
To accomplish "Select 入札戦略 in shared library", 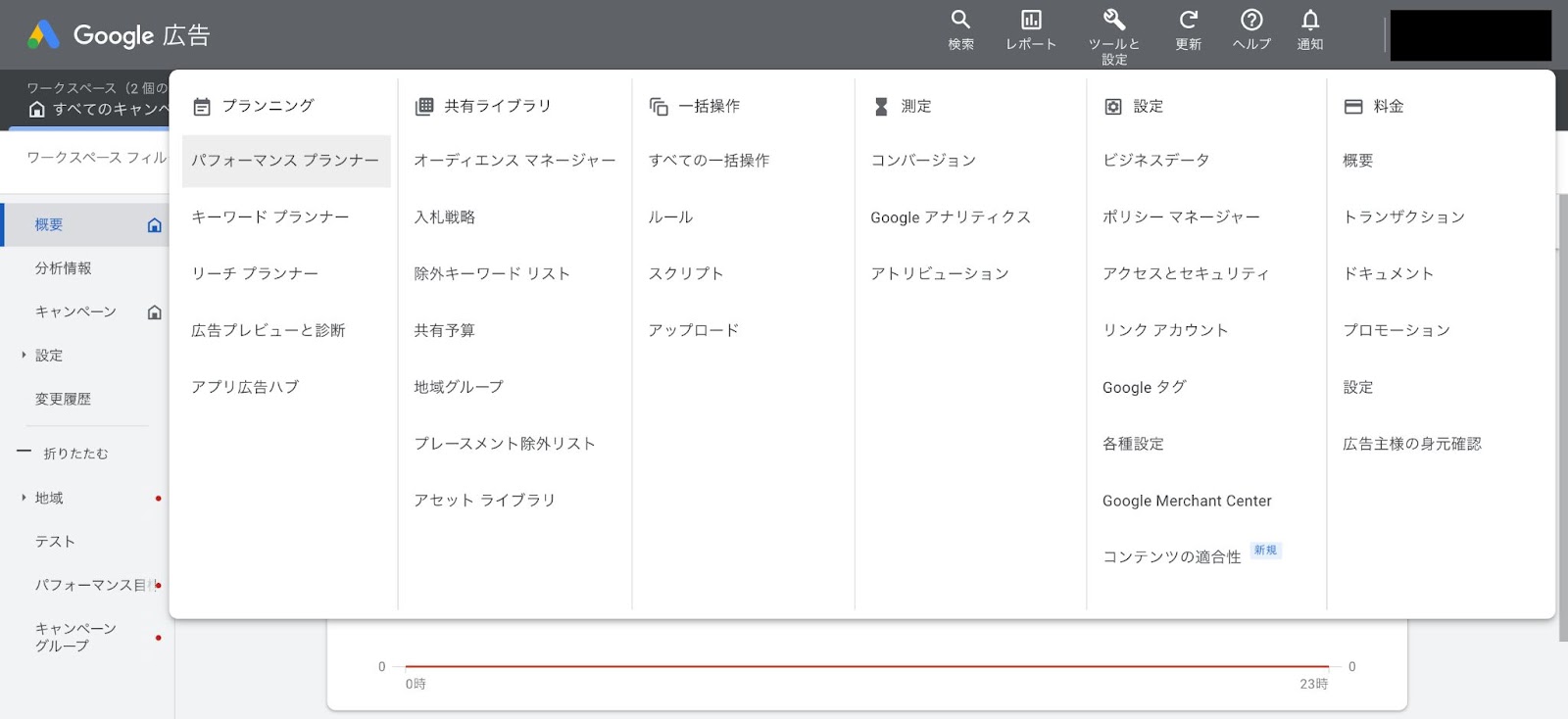I will tap(444, 217).
